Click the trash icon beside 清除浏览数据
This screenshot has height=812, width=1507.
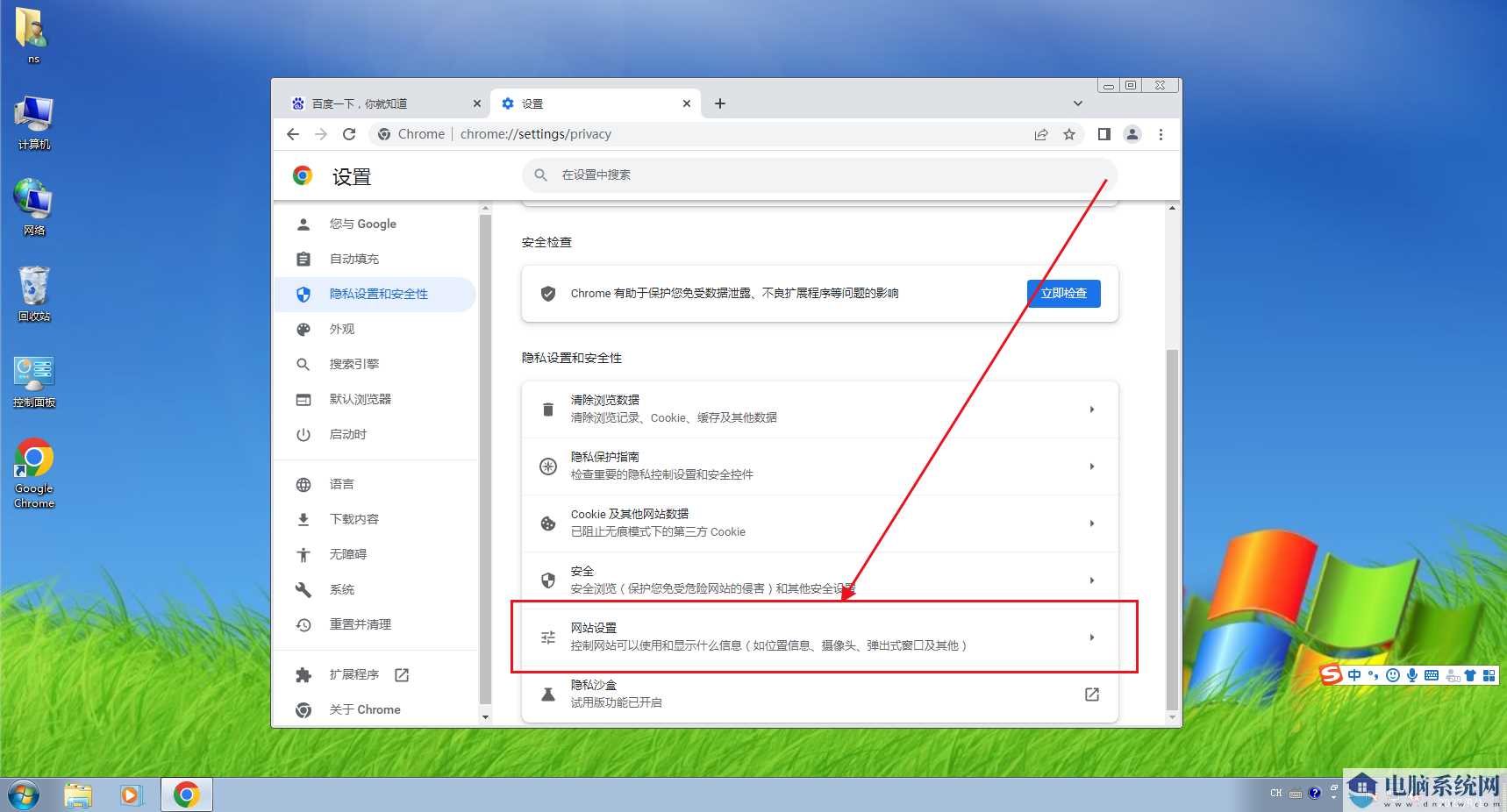click(x=548, y=410)
